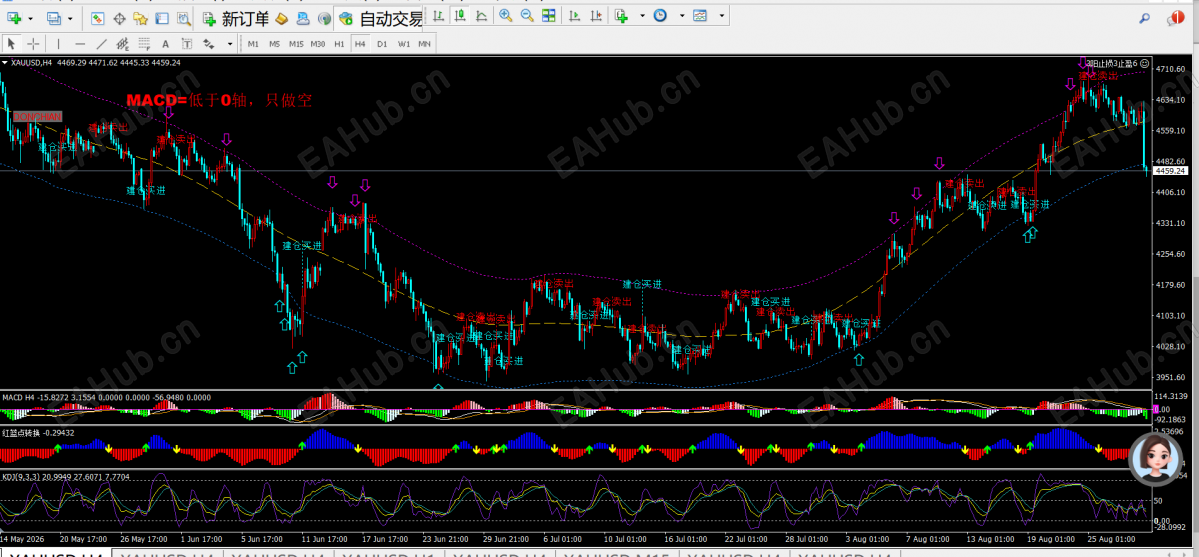
Task: Switch chart to bar chart
Action: click(439, 15)
